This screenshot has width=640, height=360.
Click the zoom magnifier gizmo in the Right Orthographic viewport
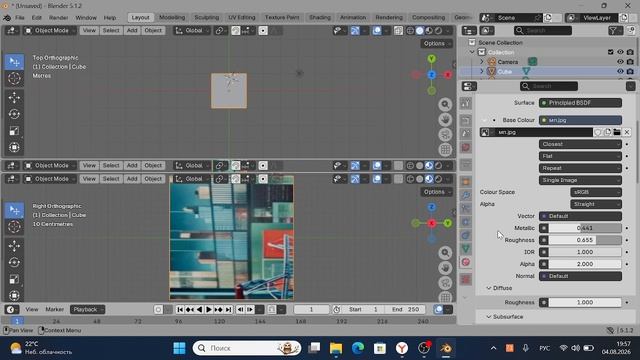(445, 253)
